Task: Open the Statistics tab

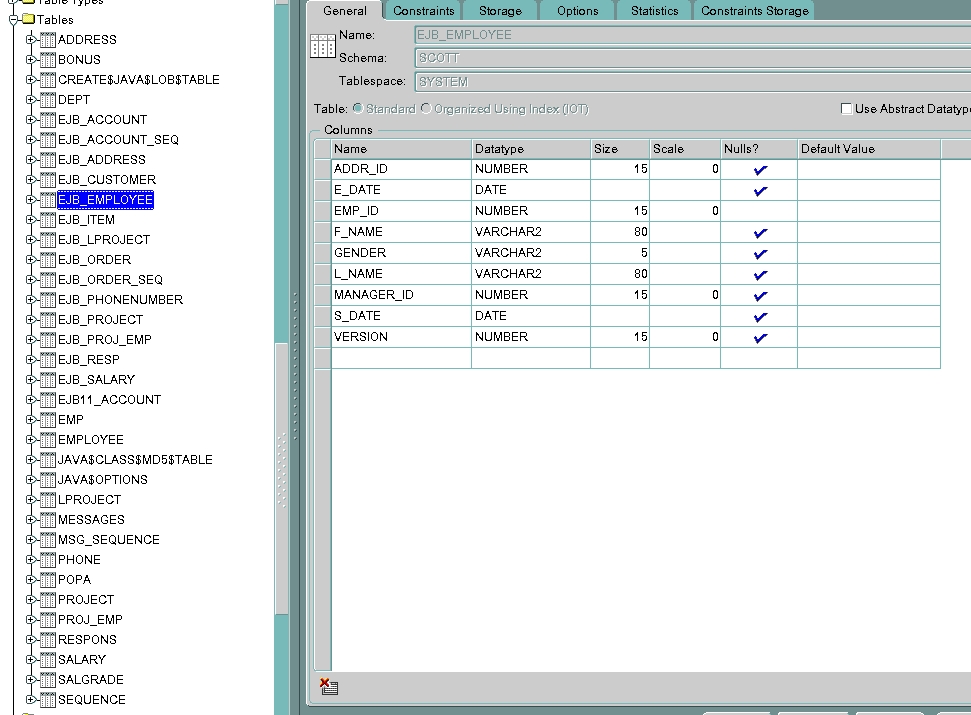Action: click(x=655, y=11)
